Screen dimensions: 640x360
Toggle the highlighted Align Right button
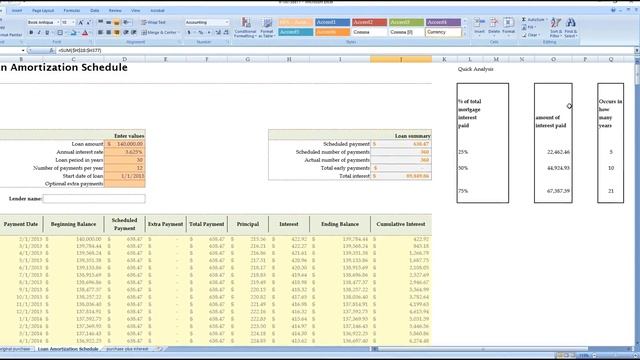(x=116, y=32)
